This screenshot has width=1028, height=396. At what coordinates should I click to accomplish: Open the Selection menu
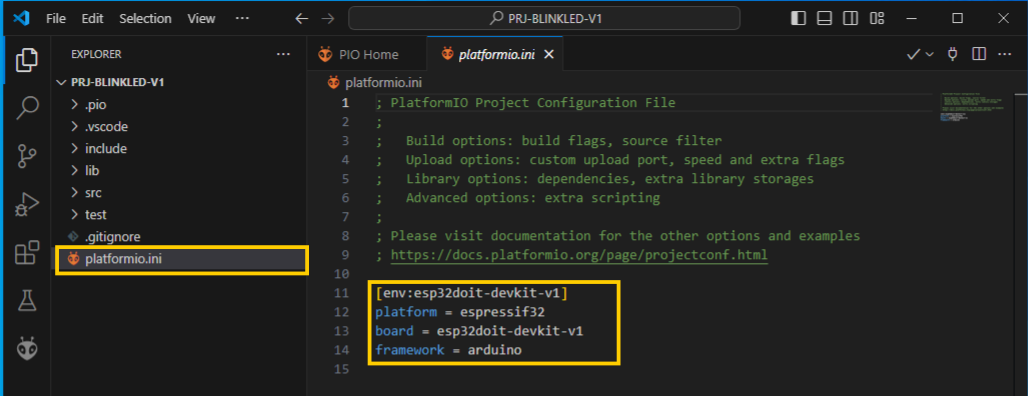147,18
